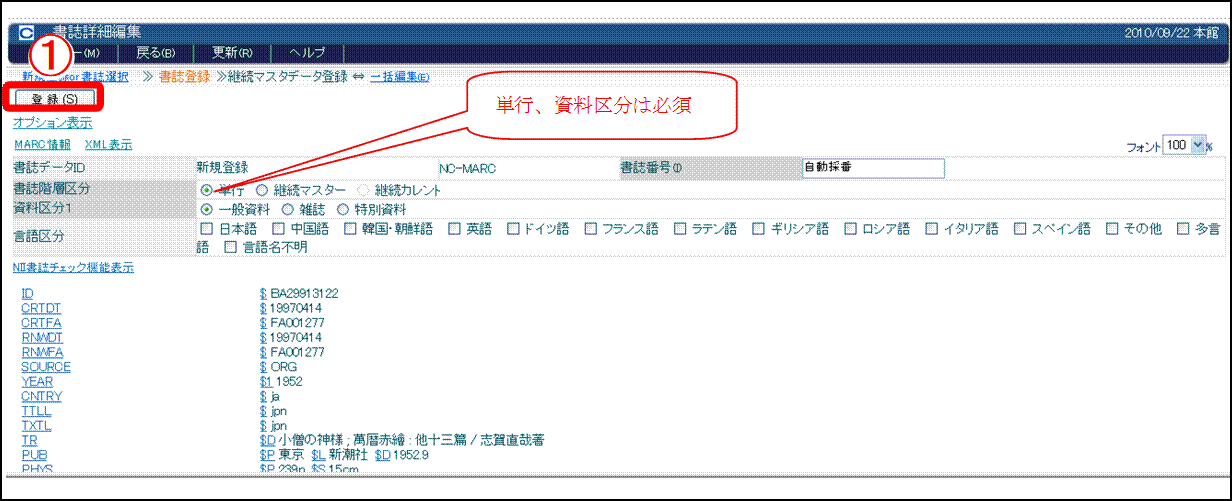Open the ヘルプ menu
This screenshot has height=501, width=1232.
click(306, 53)
